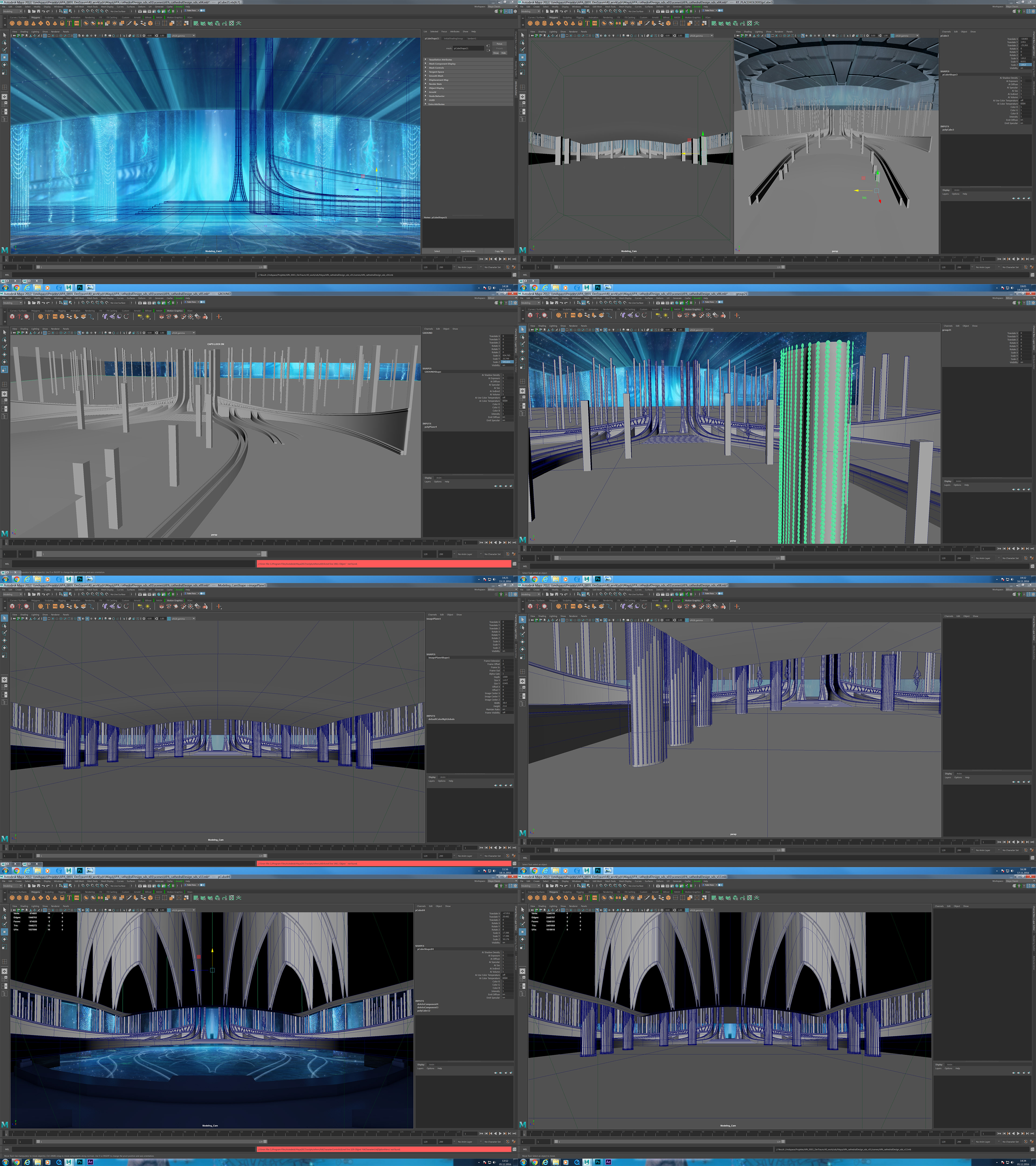In group21 Maya window, open Generate menu
Image resolution: width=1036 pixels, height=1166 pixels.
coord(677,298)
